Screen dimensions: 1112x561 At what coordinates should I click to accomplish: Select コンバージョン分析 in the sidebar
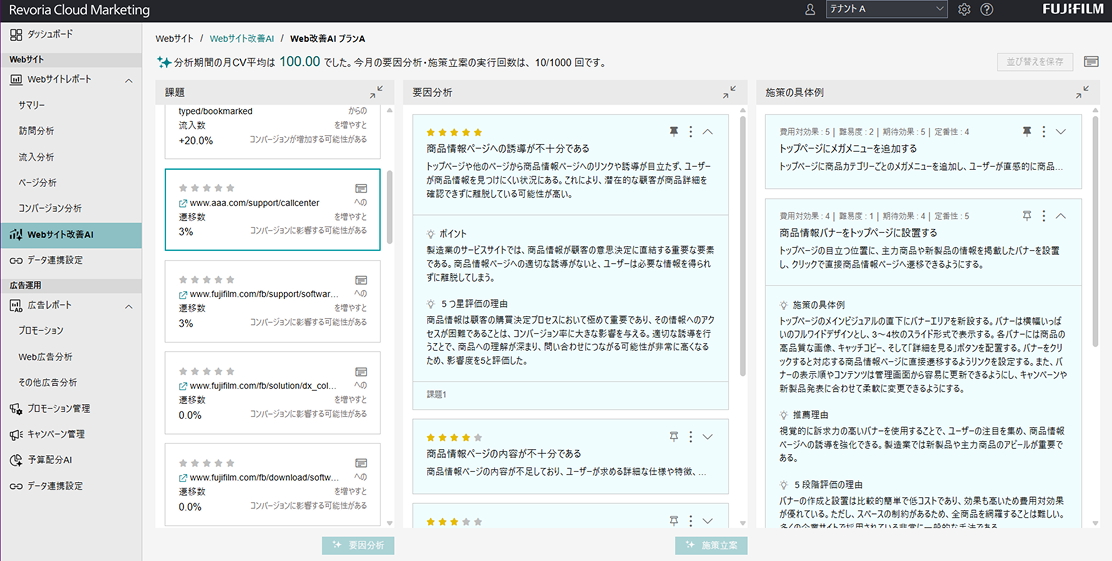click(50, 208)
